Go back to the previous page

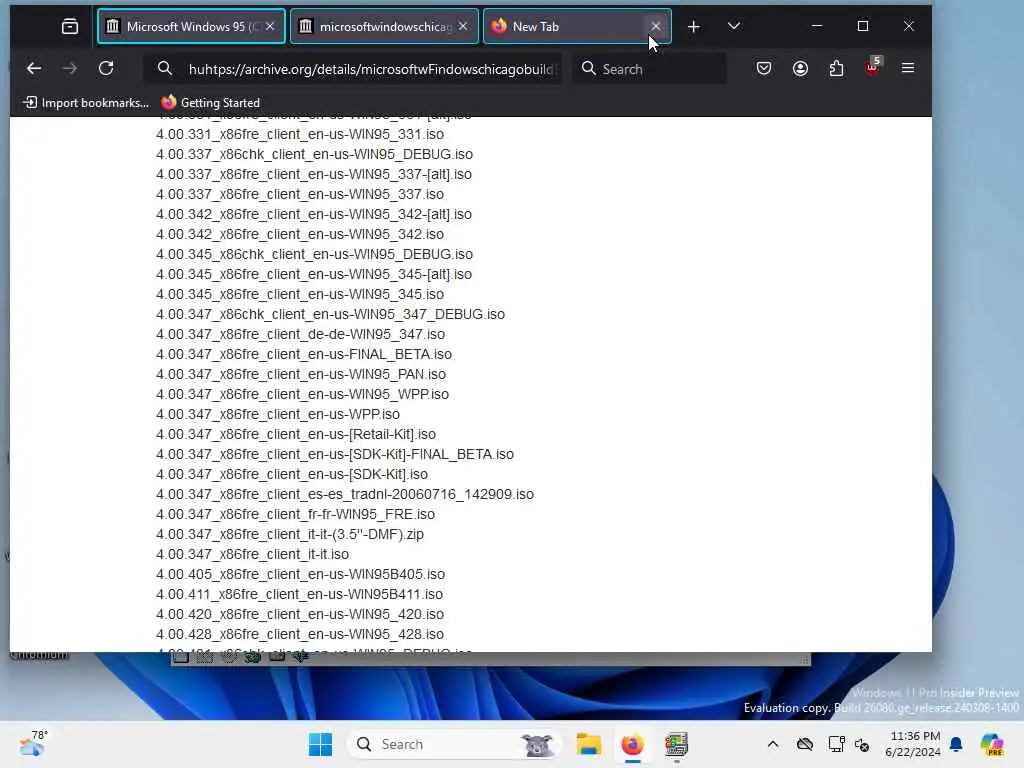click(x=34, y=69)
